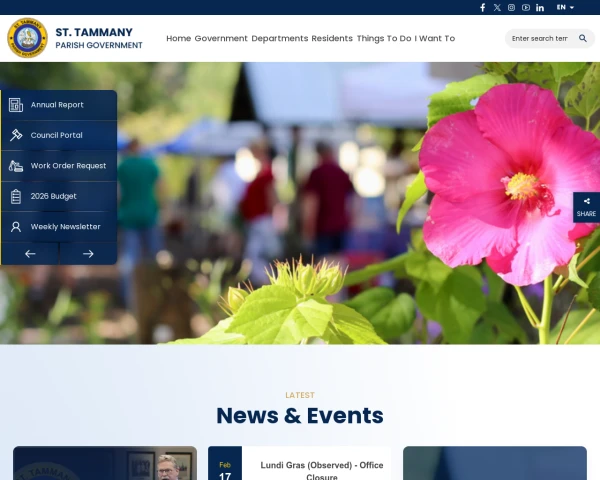Click the St. Tammany Parish seal logo
Image resolution: width=600 pixels, height=480 pixels.
tap(28, 38)
